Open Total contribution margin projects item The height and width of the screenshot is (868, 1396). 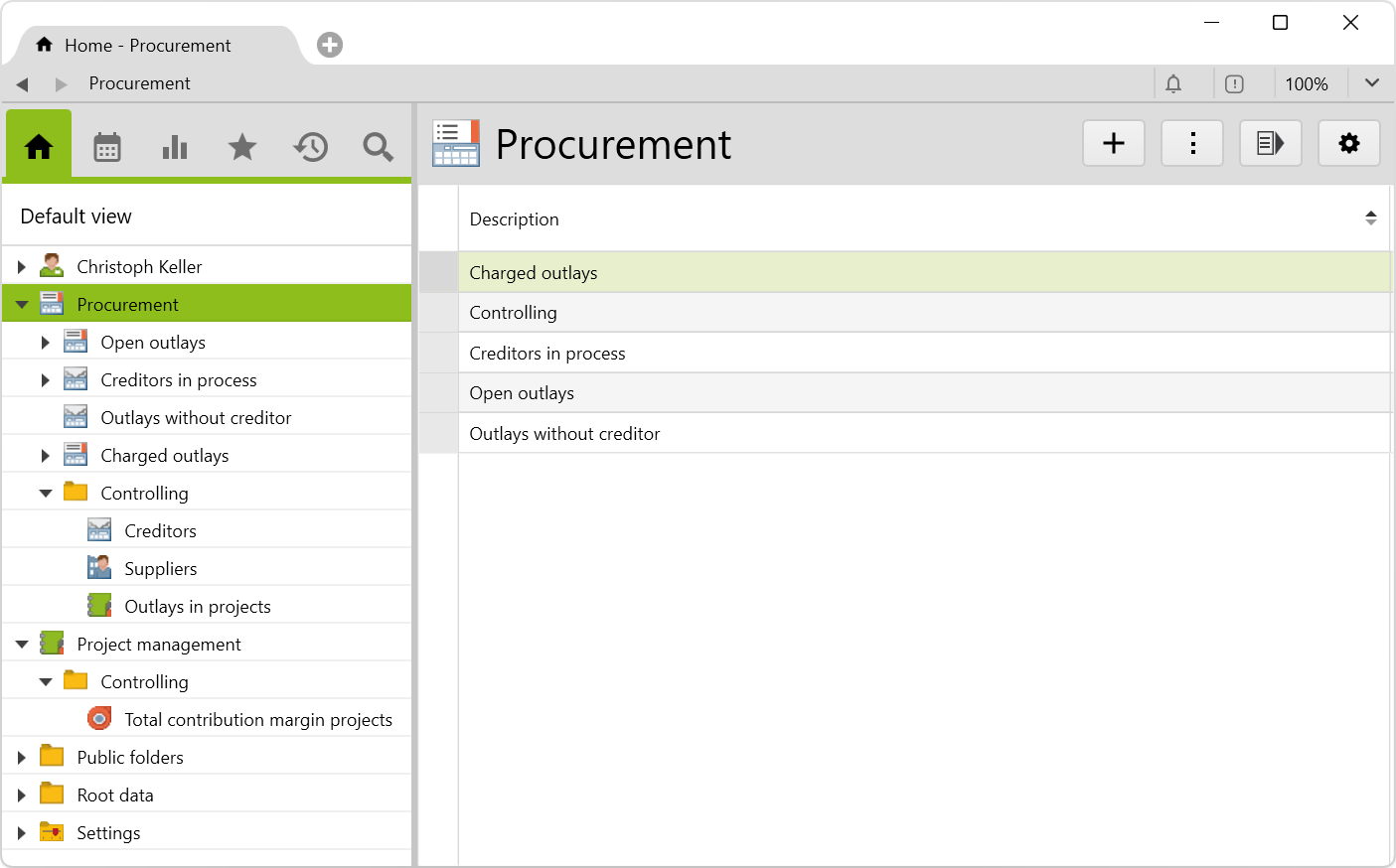258,720
